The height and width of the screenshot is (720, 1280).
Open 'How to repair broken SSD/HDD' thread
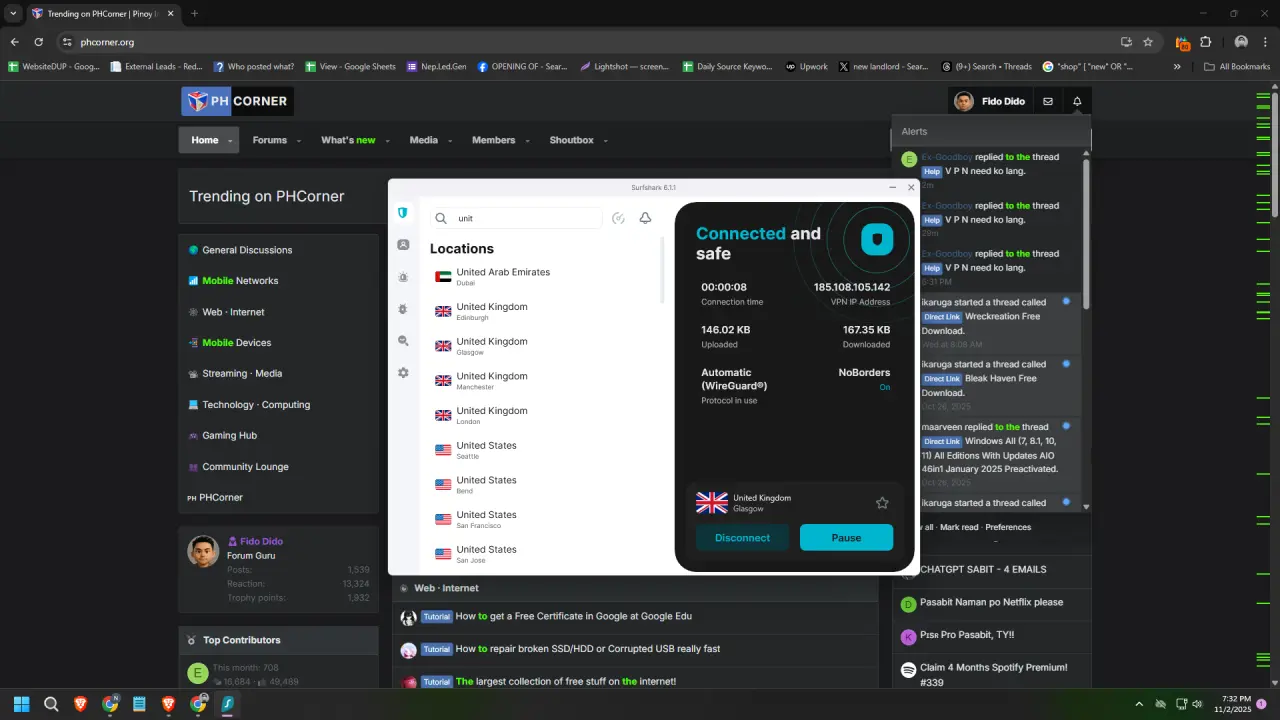pos(587,649)
